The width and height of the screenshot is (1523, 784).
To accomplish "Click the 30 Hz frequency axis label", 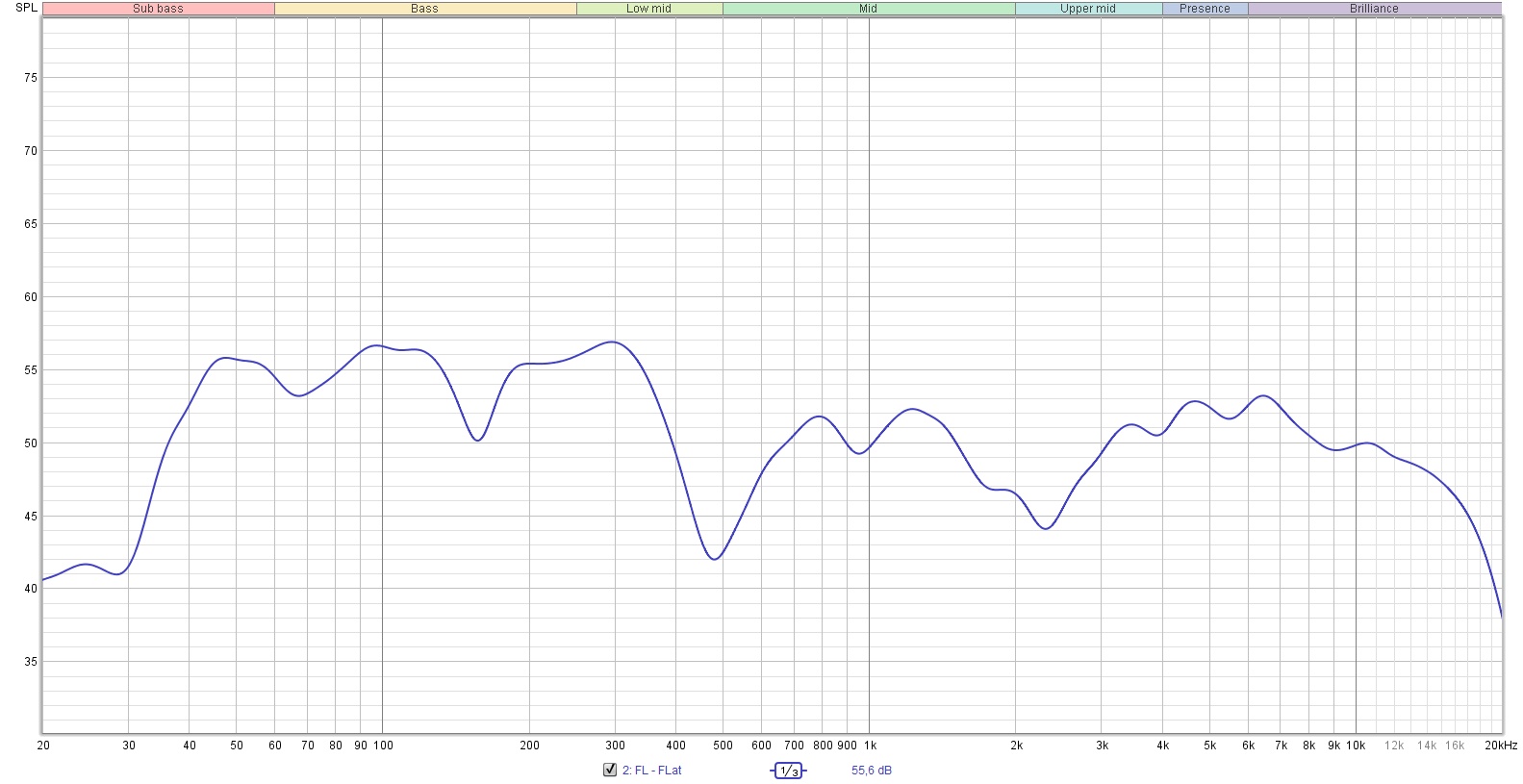I will pos(129,746).
